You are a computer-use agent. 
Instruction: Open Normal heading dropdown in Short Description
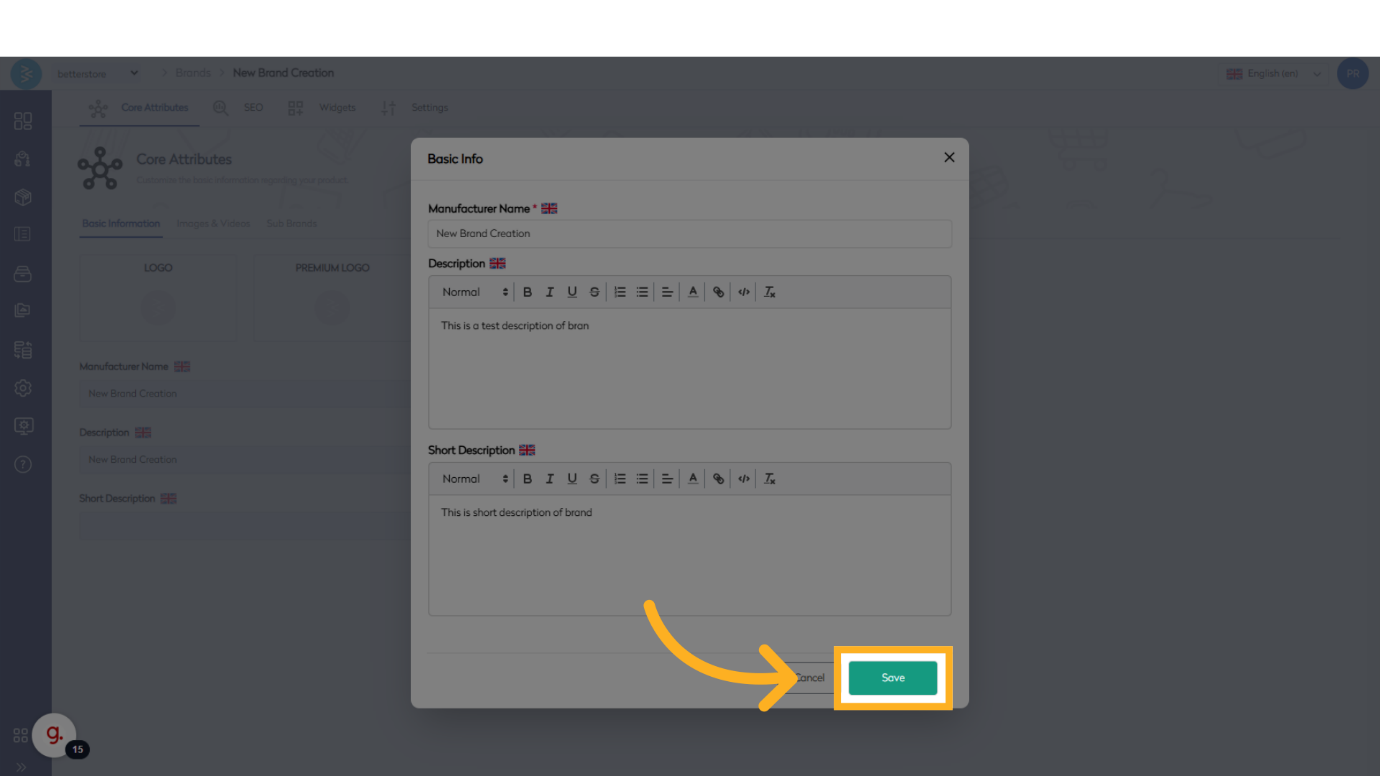(x=475, y=479)
